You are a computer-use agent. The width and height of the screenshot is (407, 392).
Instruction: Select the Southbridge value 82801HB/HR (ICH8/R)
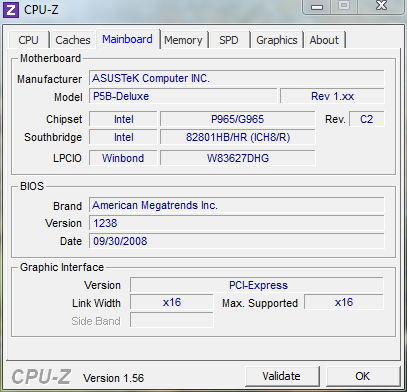click(x=237, y=137)
